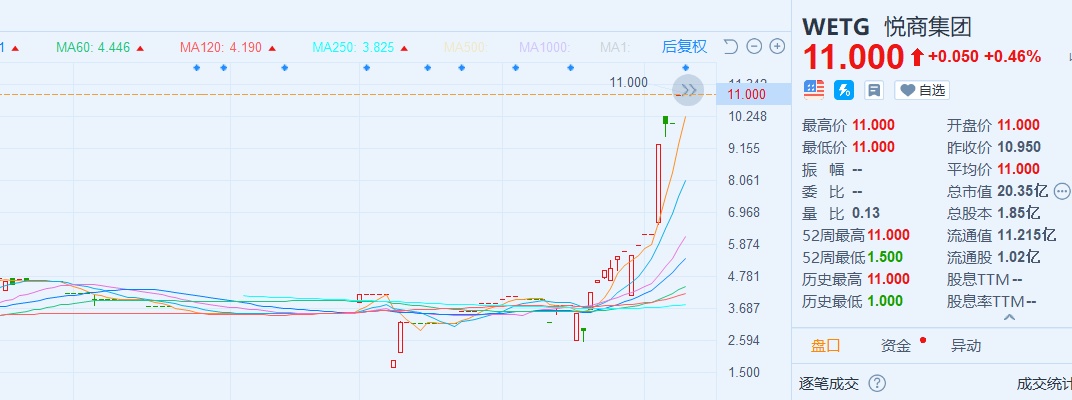1072x400 pixels.
Task: Zoom out the K-line chart
Action: pyautogui.click(x=754, y=46)
